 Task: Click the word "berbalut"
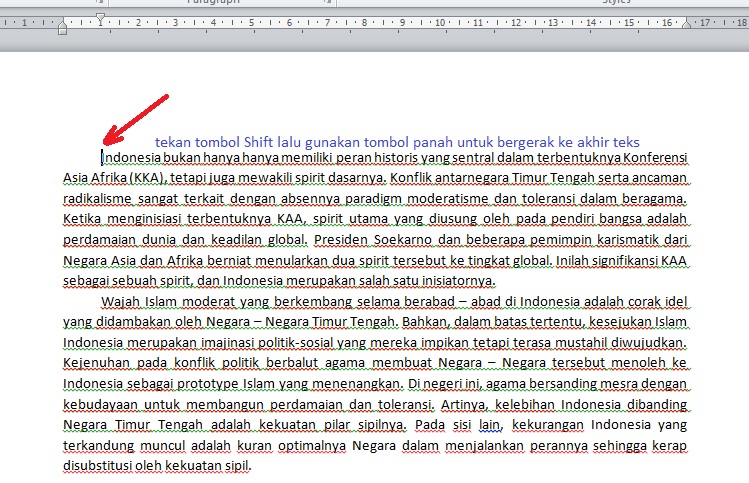point(292,363)
